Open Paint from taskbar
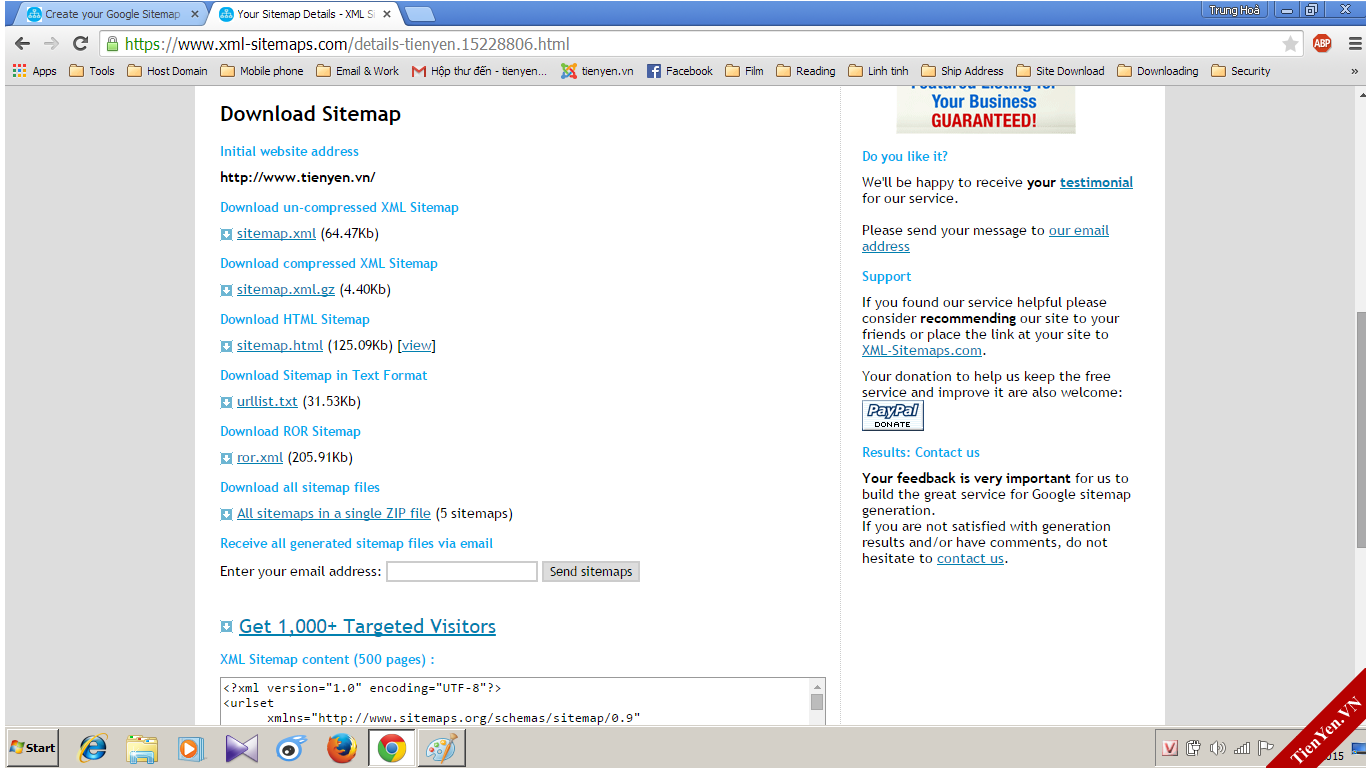 click(x=441, y=747)
